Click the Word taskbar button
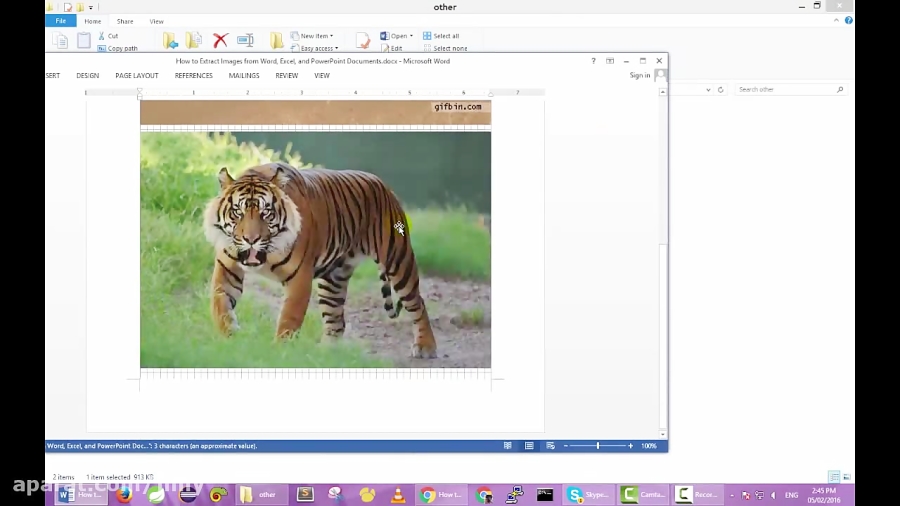 (x=81, y=495)
